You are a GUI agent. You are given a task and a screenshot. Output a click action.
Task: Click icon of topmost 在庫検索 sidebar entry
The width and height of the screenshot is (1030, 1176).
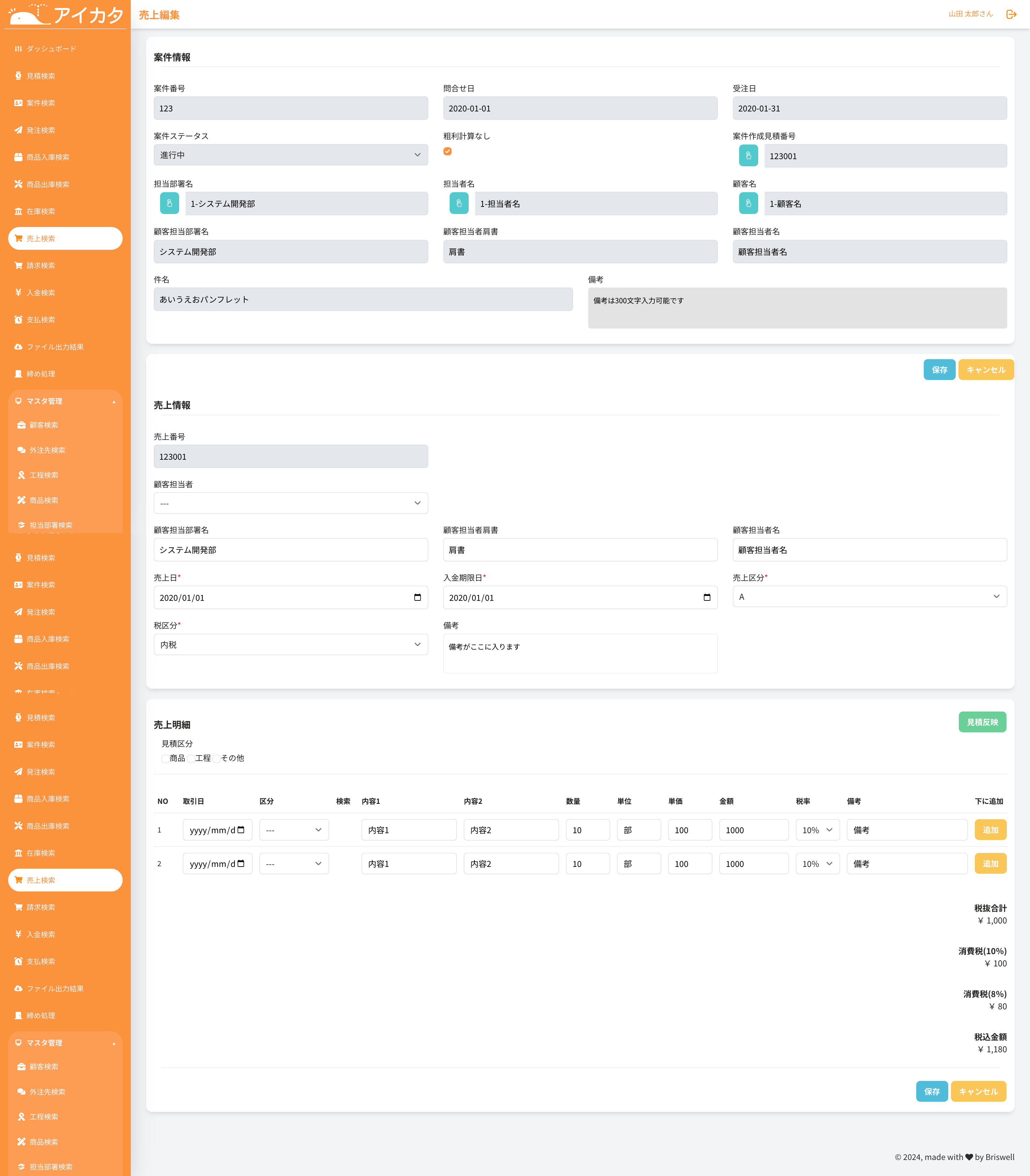[x=18, y=211]
